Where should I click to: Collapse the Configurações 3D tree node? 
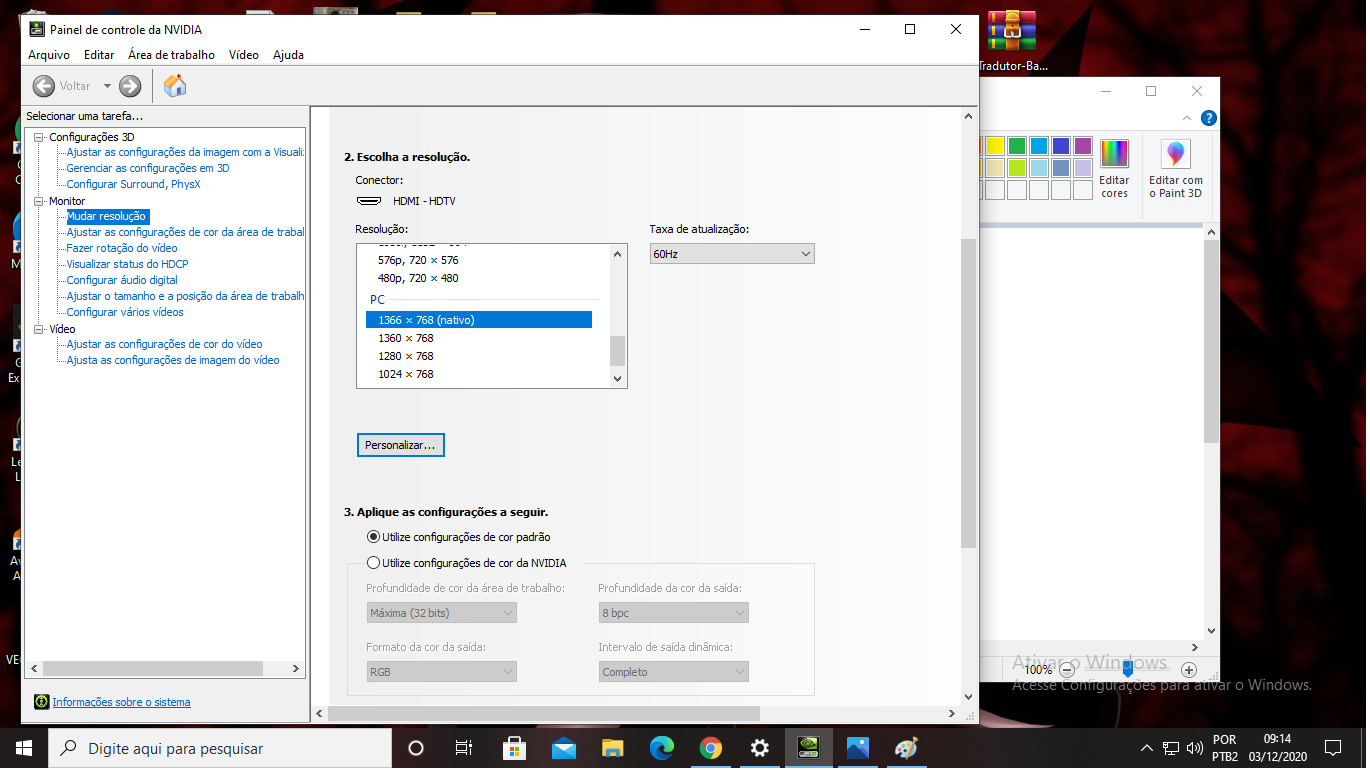tap(39, 137)
